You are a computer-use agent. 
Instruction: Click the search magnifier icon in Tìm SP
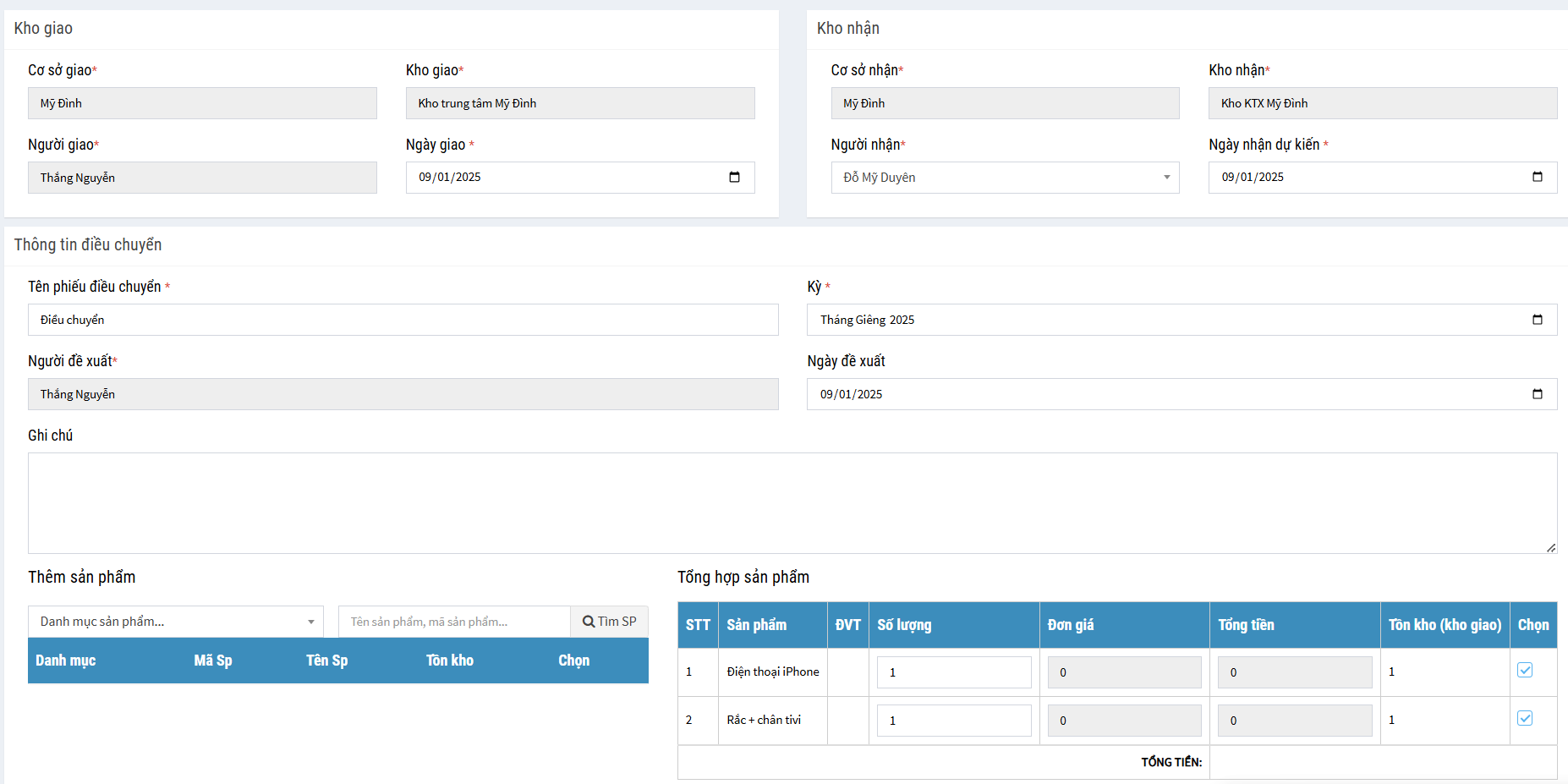(589, 622)
